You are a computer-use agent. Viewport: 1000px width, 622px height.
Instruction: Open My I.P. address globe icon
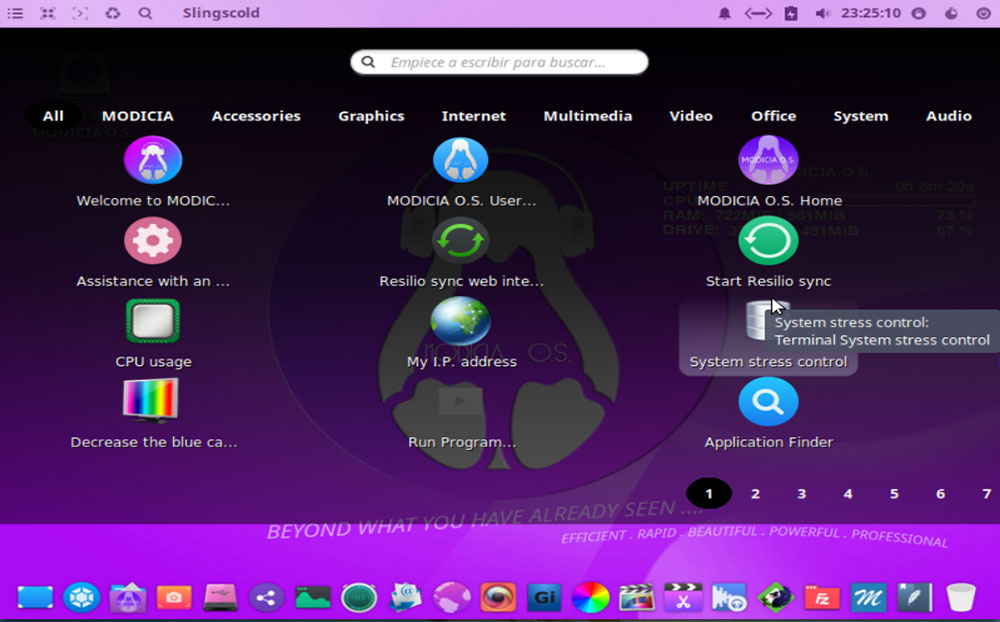click(x=460, y=321)
